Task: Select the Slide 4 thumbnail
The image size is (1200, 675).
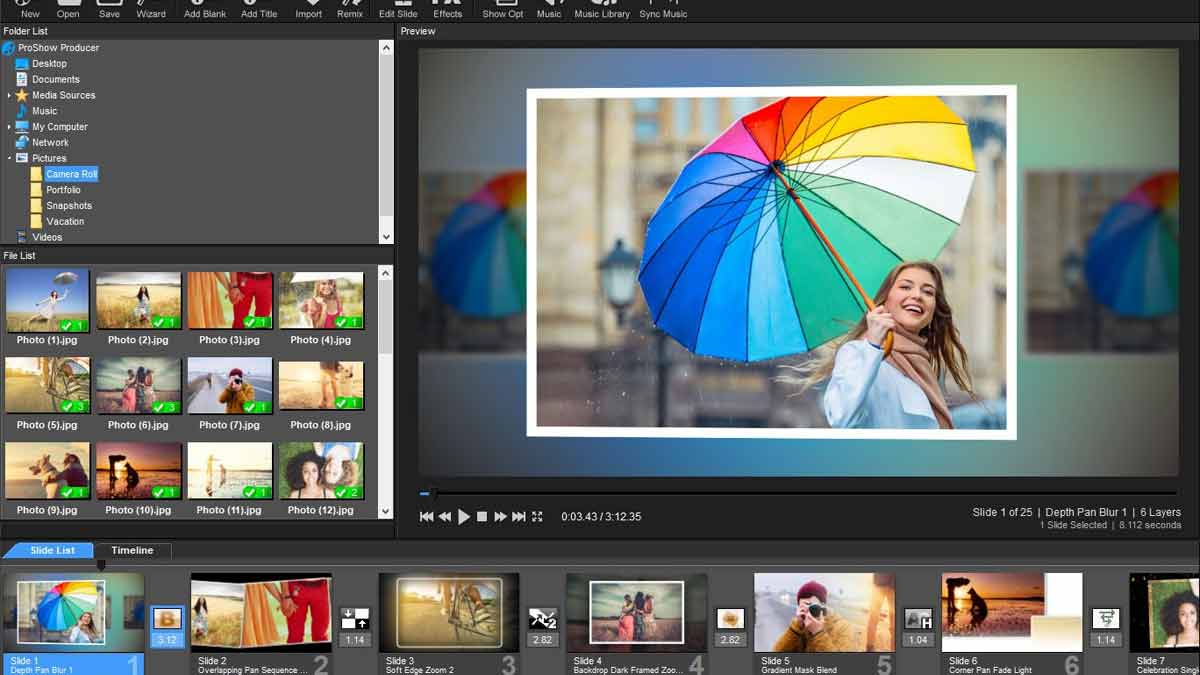Action: pyautogui.click(x=636, y=610)
